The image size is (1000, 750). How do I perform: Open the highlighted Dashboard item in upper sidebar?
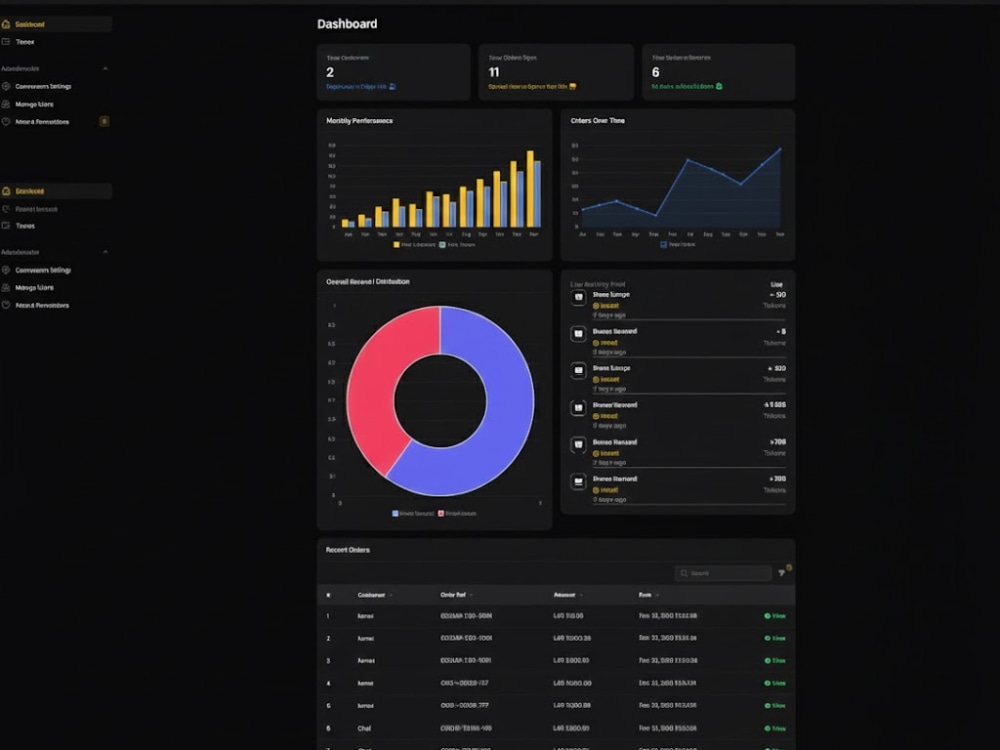coord(56,24)
